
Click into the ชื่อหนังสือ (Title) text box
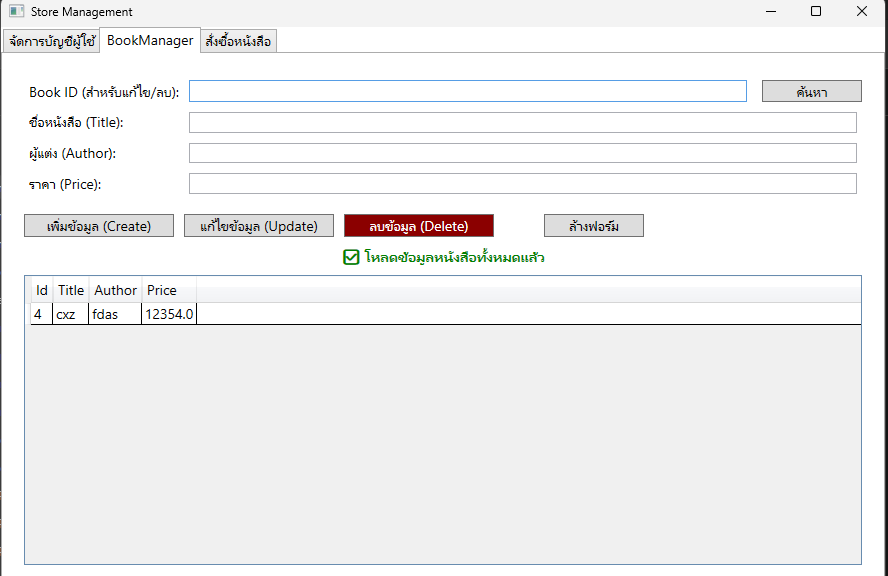pyautogui.click(x=522, y=123)
